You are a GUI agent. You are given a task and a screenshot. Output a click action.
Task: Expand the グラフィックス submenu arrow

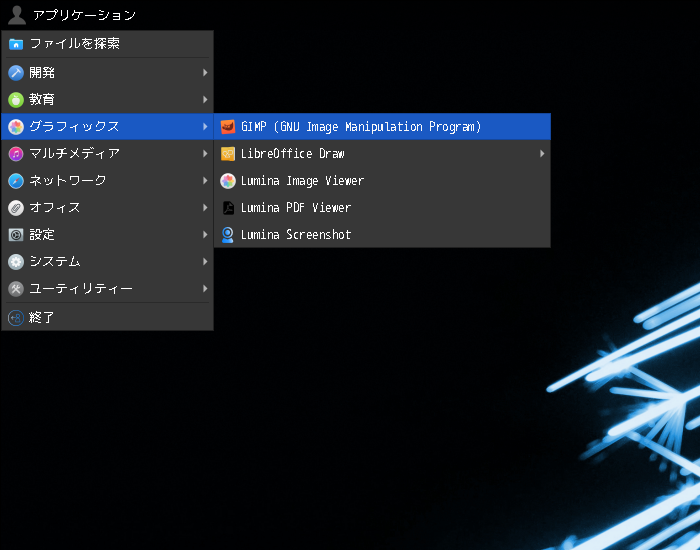205,127
